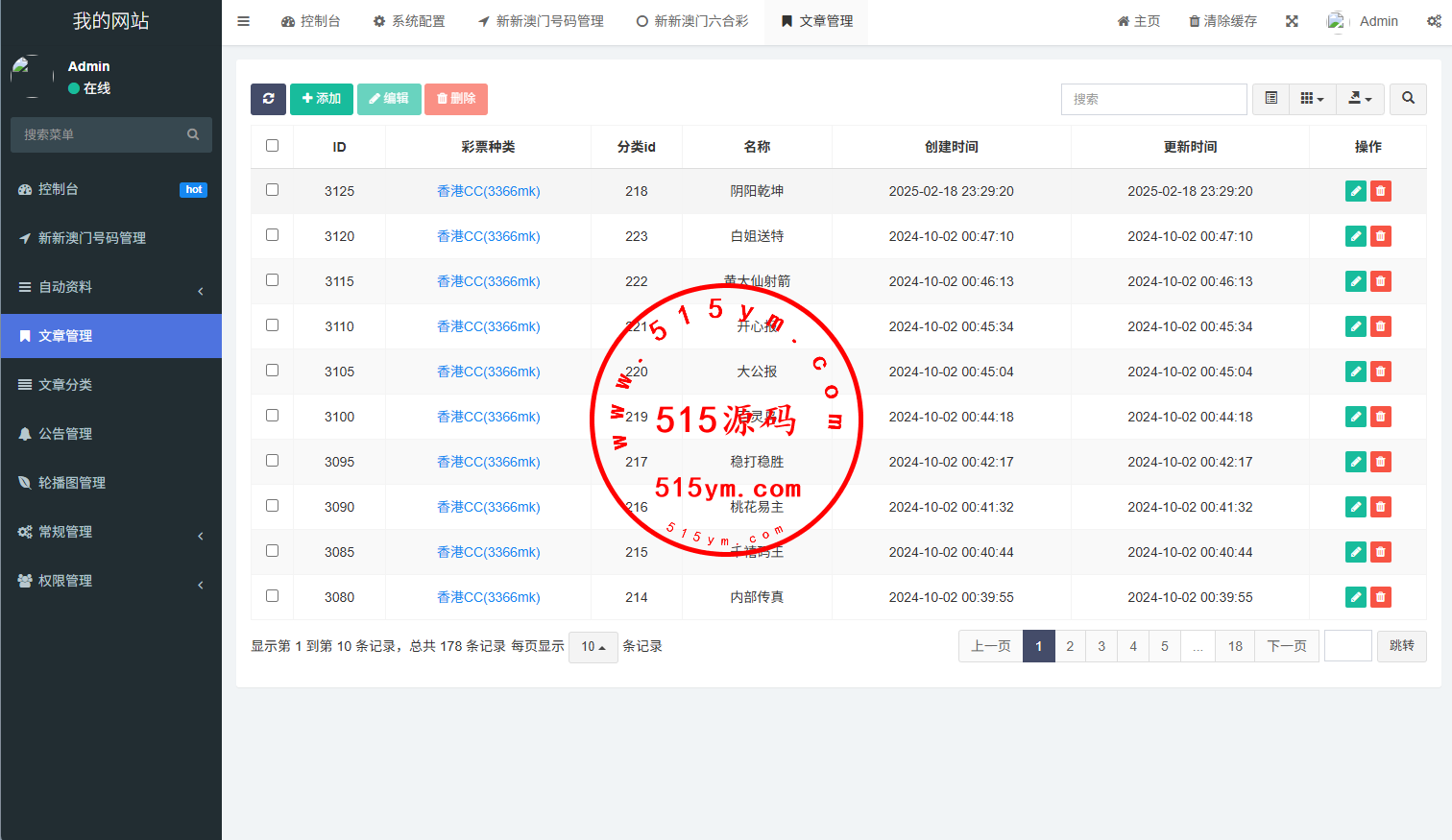Click green edit icon for row 3125
Image resolution: width=1452 pixels, height=840 pixels.
[1355, 191]
